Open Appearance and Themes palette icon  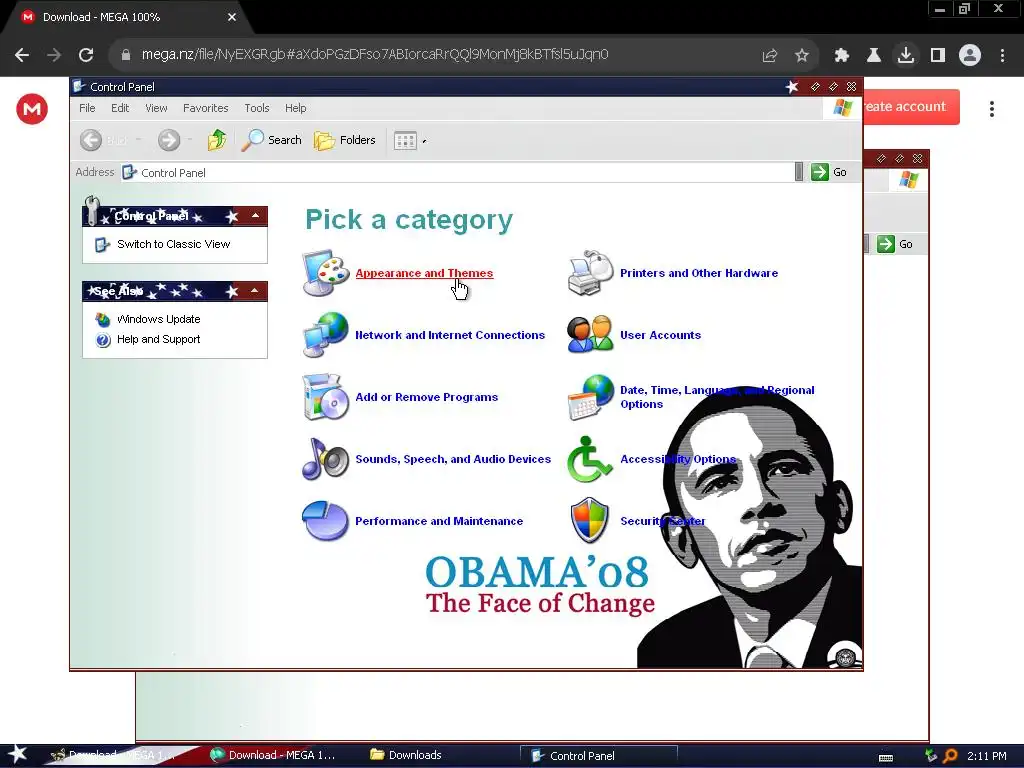pos(326,273)
